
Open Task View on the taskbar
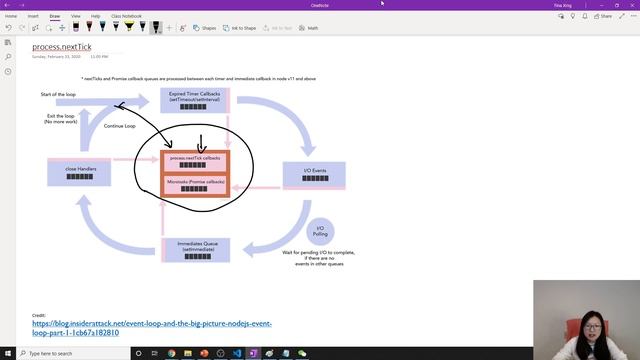pyautogui.click(x=155, y=353)
